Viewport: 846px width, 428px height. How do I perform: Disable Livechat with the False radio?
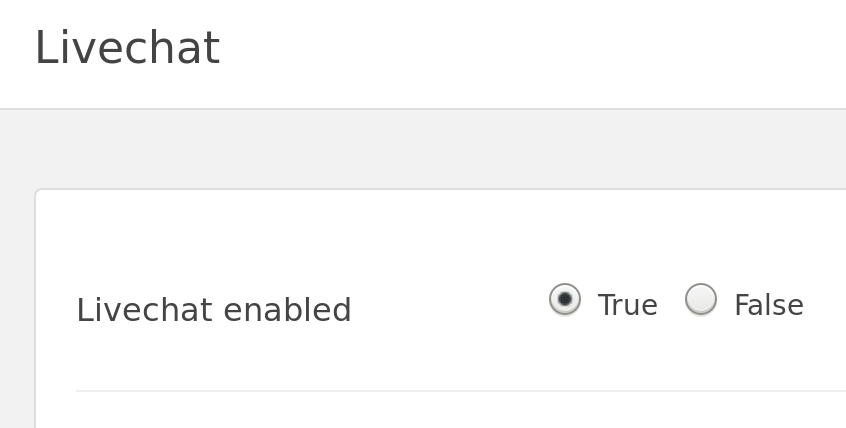point(701,299)
